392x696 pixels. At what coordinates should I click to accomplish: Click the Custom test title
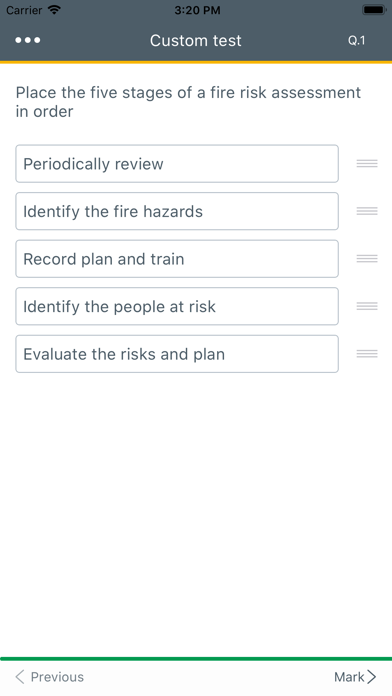[x=195, y=40]
